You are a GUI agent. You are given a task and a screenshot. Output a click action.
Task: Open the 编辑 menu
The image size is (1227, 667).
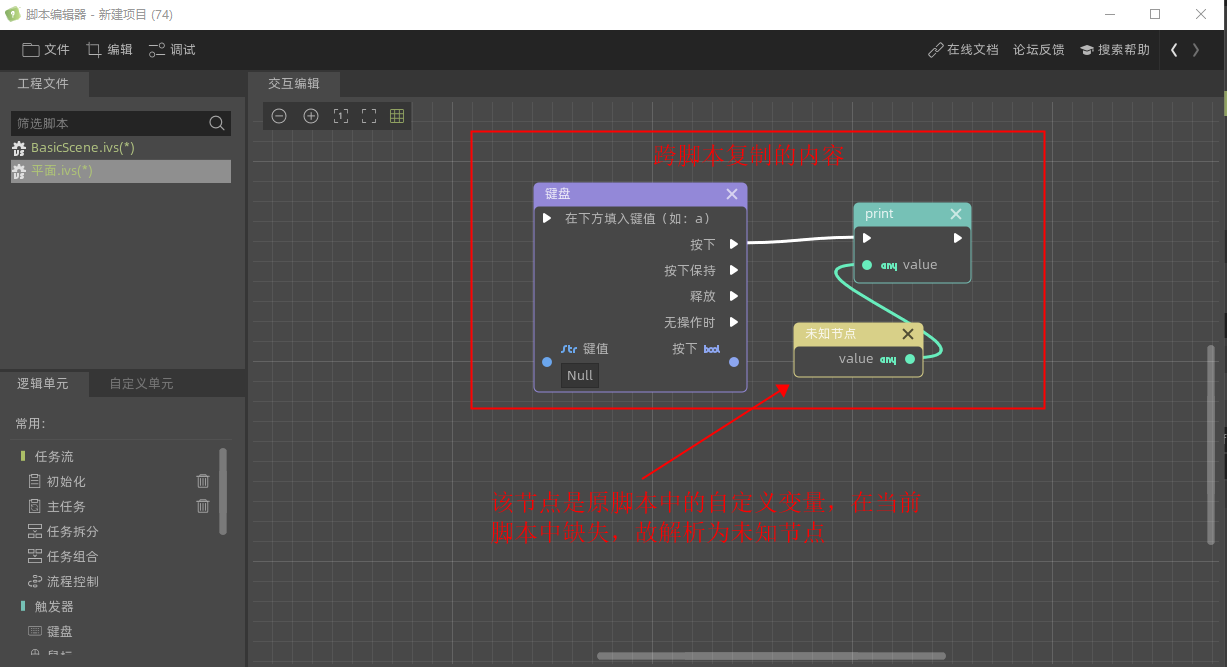[109, 49]
